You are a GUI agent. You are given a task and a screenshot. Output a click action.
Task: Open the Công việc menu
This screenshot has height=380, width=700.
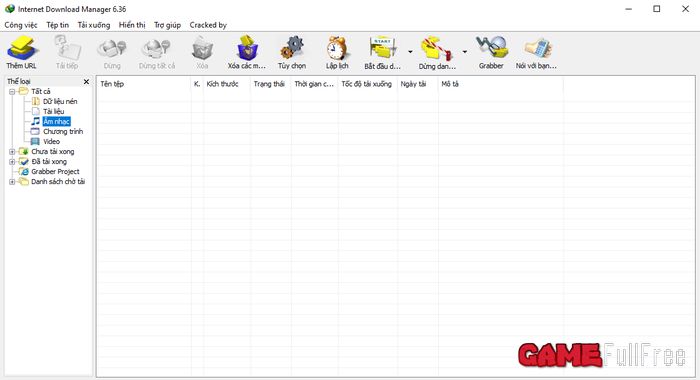(x=21, y=25)
